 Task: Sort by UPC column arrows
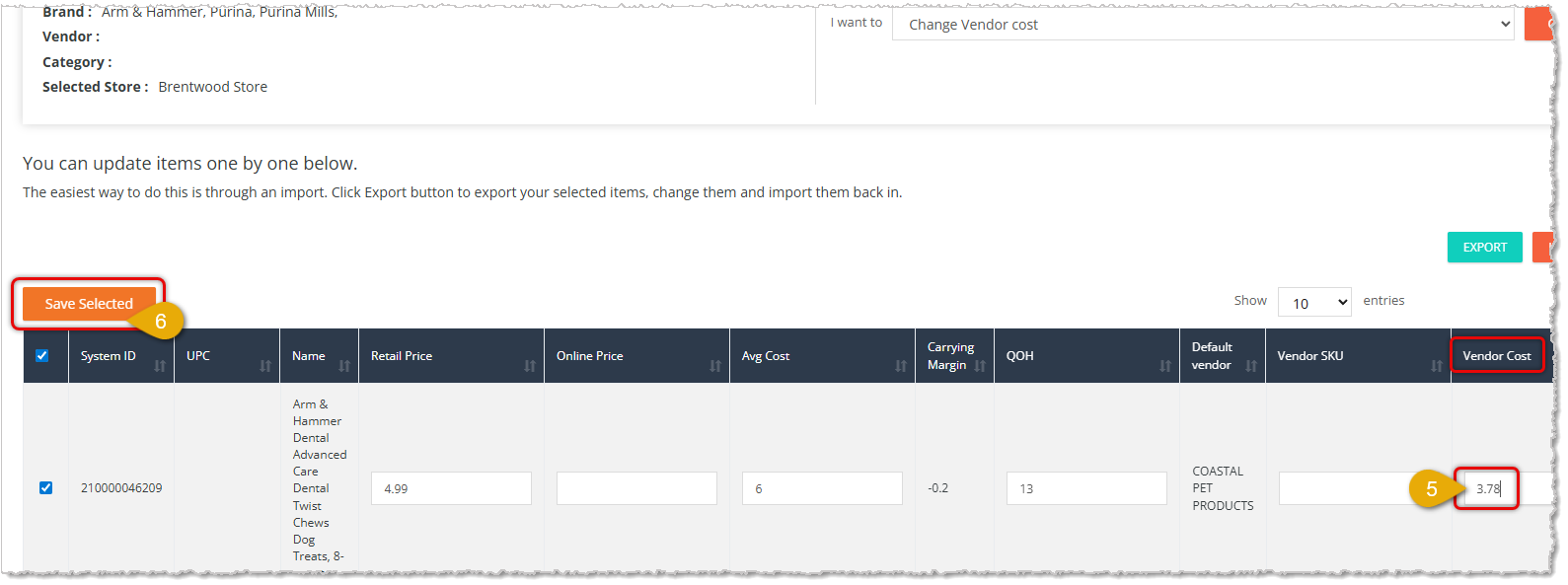point(265,366)
